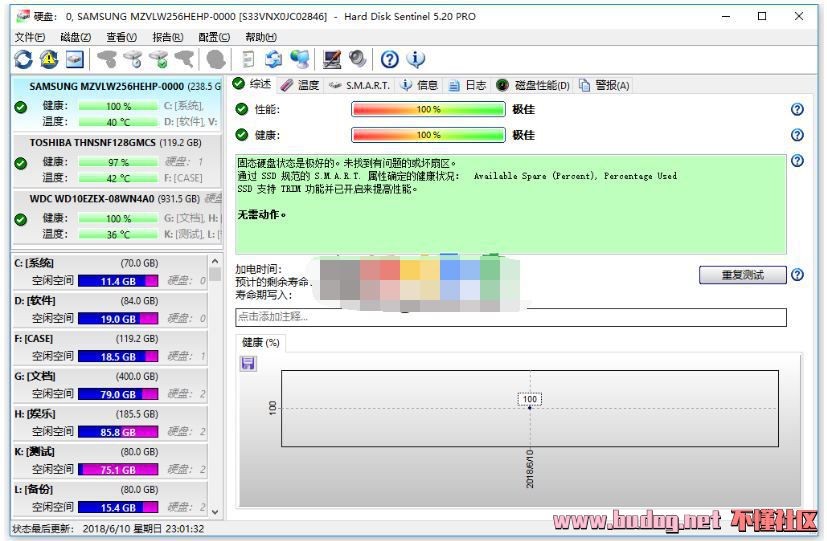Click the speaker sound toolbar icon
This screenshot has width=827, height=541.
point(358,60)
